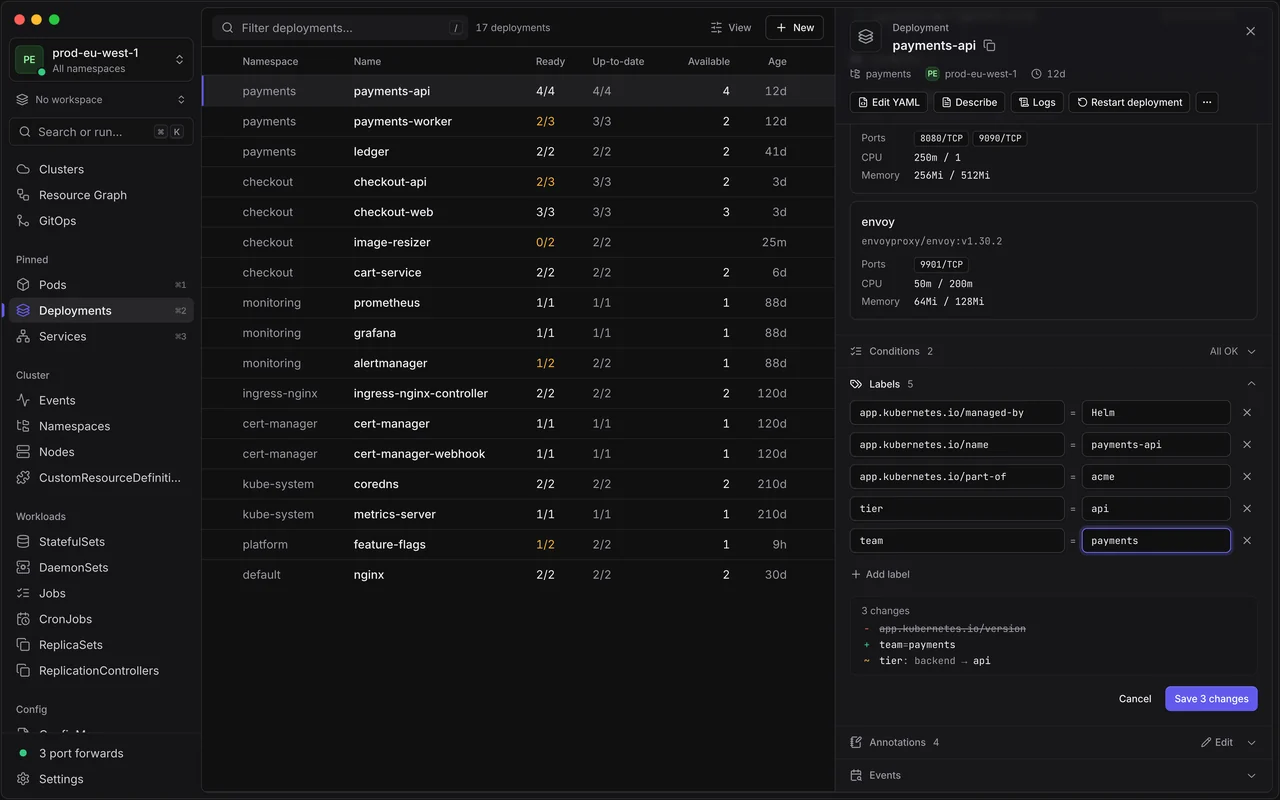Select the image-resizer deployment row

518,242
